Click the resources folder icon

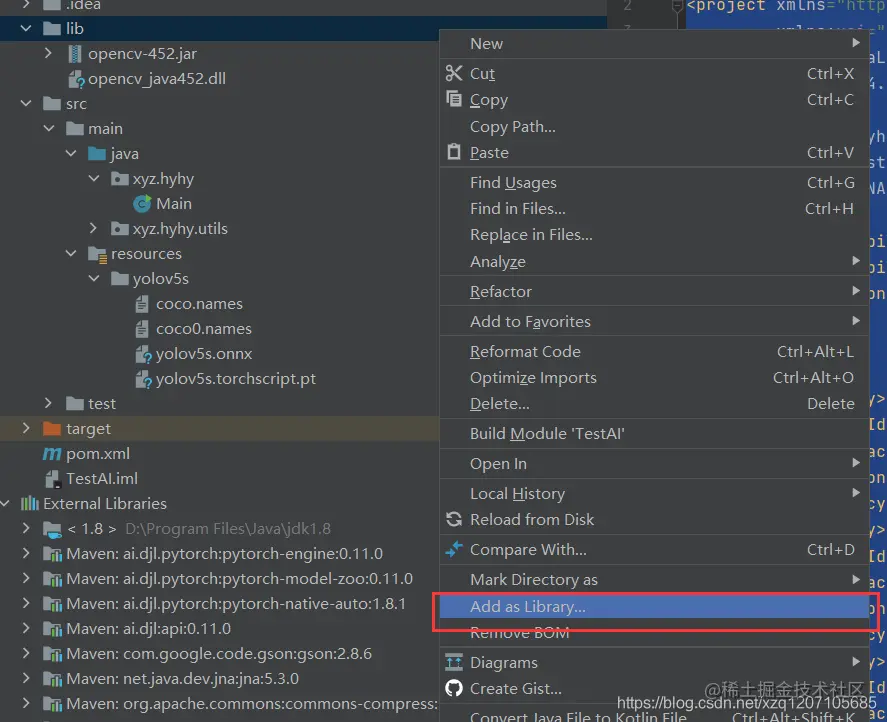[97, 254]
